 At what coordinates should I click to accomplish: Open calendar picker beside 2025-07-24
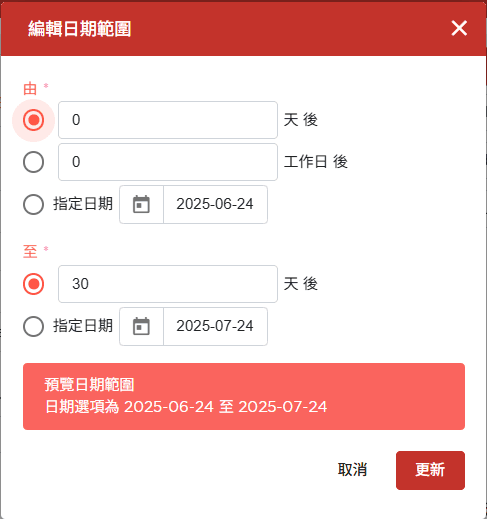pos(141,326)
